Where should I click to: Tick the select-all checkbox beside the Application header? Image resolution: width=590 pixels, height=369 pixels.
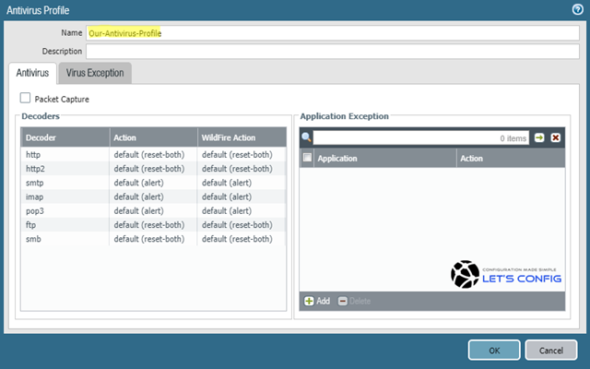tap(307, 158)
